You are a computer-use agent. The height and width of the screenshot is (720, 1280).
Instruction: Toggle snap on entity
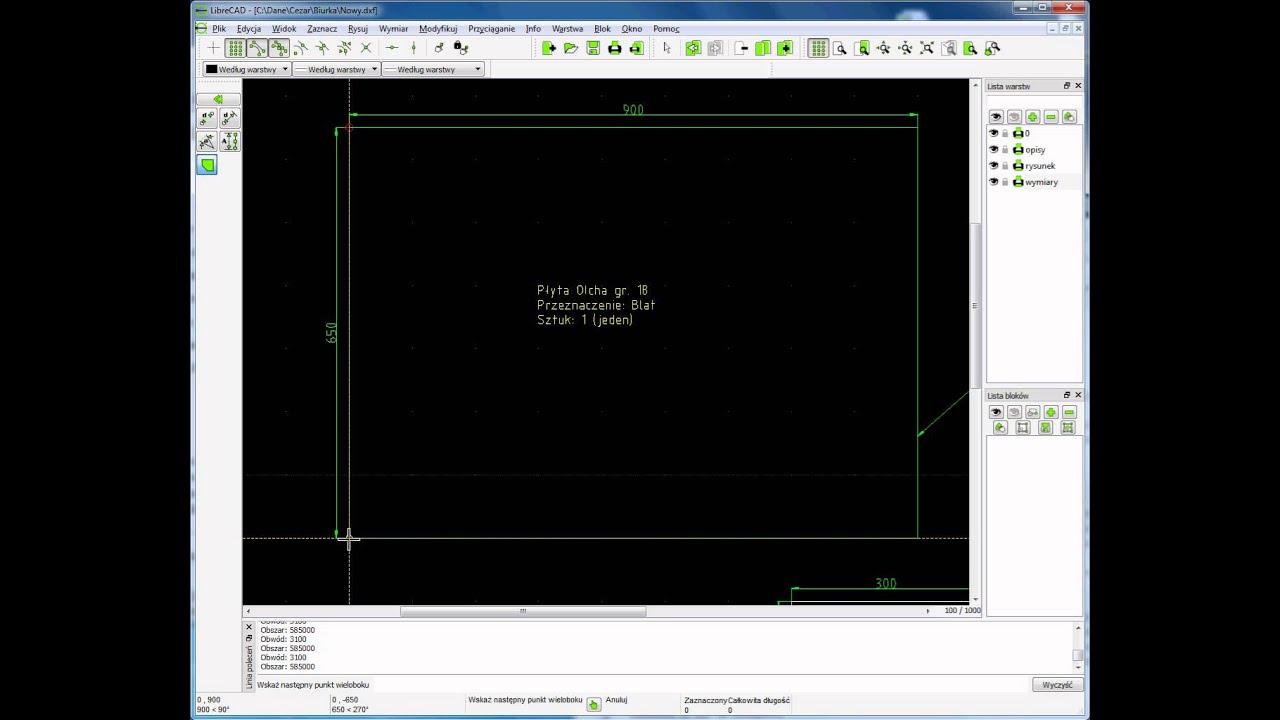279,48
